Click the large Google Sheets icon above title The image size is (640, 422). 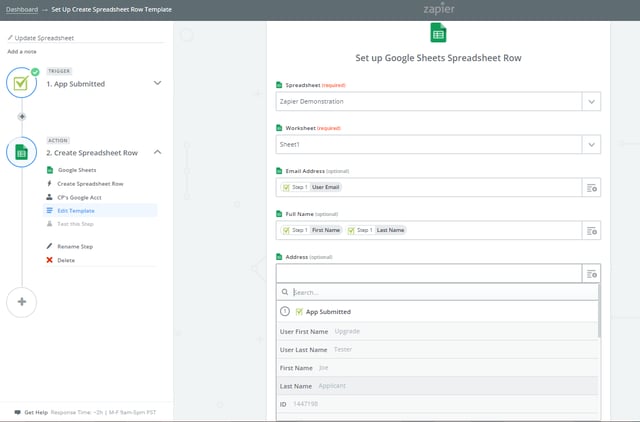click(x=438, y=33)
